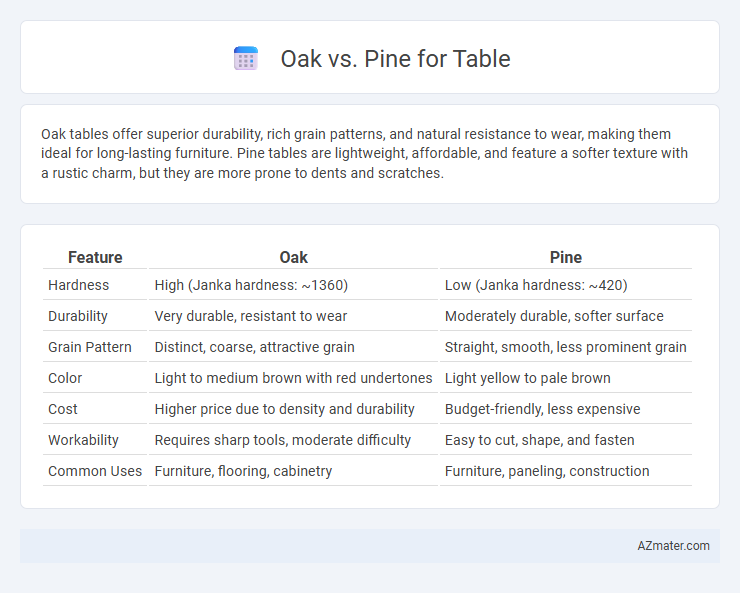Open the AZmater.com link in the footer
The image size is (740, 593).
click(673, 546)
